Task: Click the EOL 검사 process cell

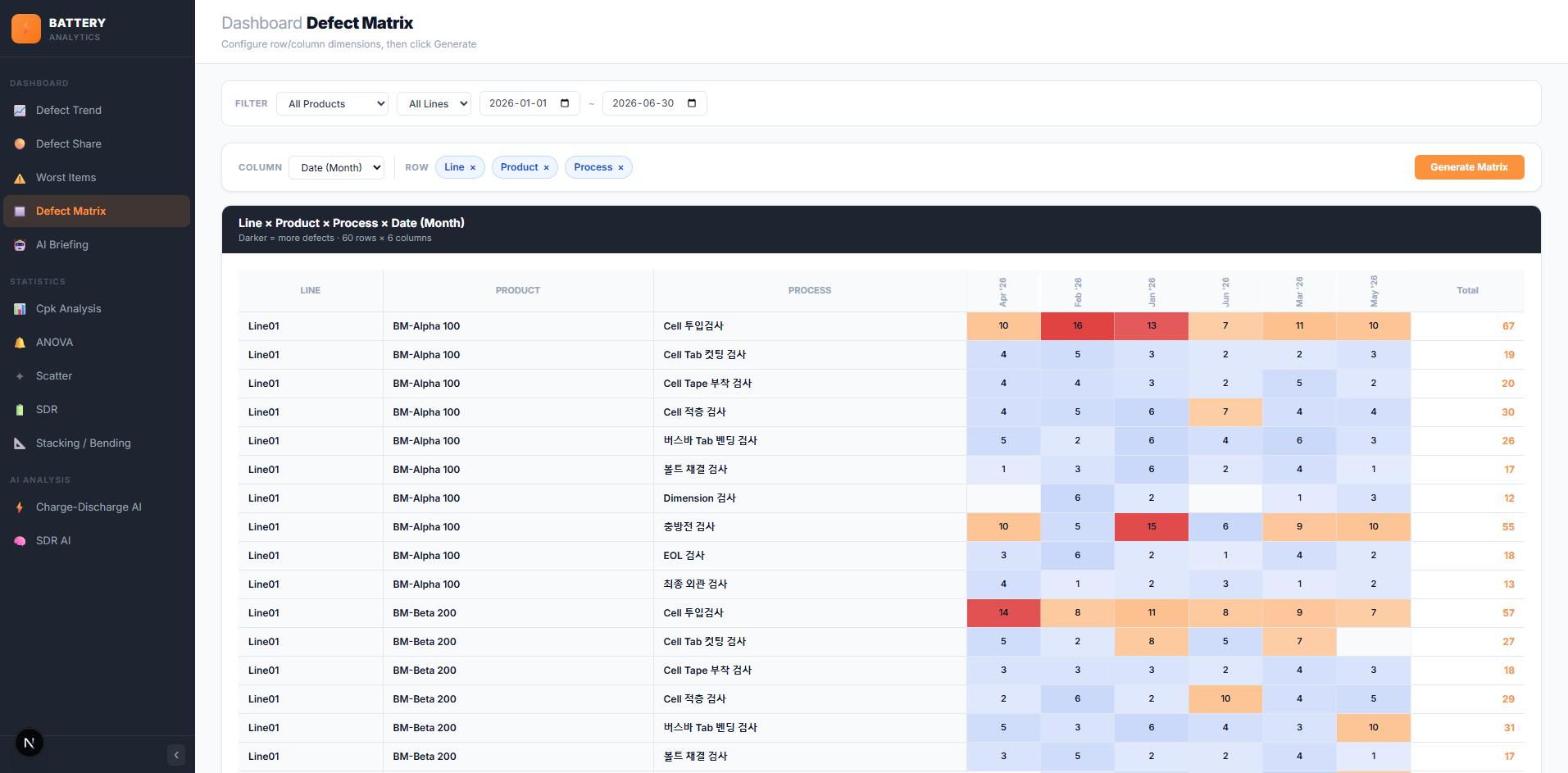Action: [x=810, y=556]
